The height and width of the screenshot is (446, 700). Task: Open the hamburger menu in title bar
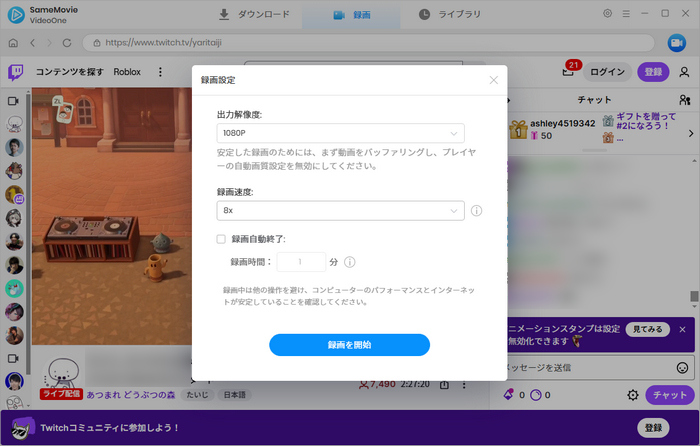626,14
